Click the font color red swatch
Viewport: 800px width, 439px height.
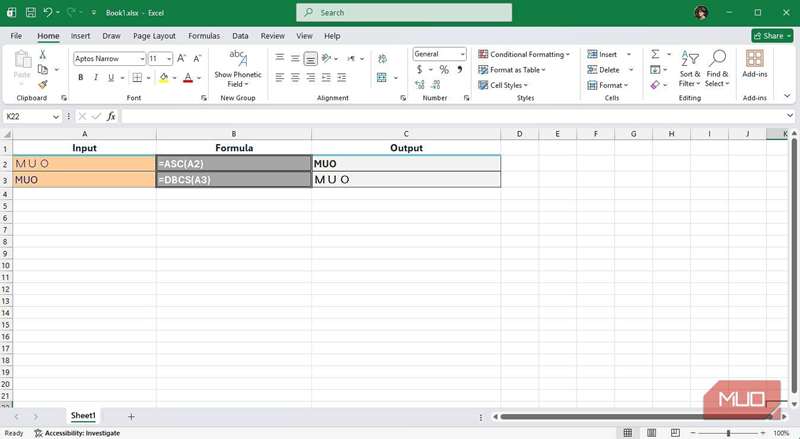187,78
